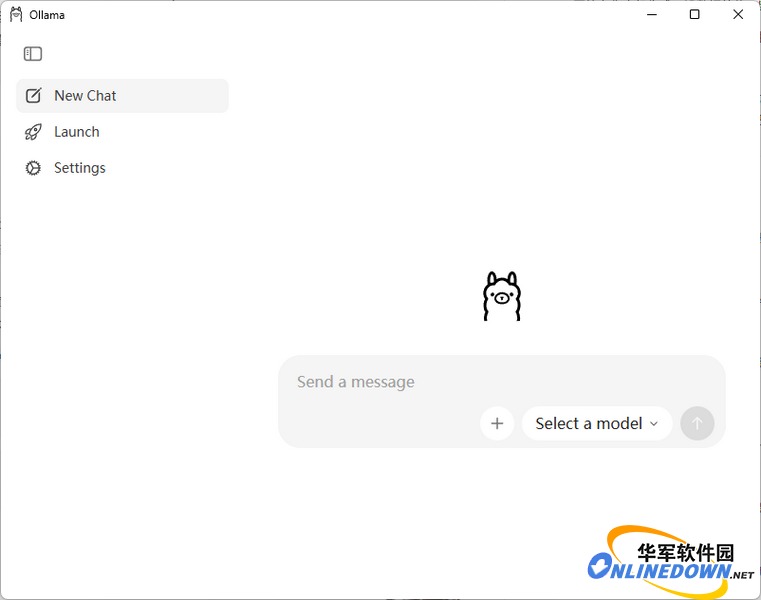This screenshot has width=761, height=600.
Task: Open the Launch section
Action: click(x=122, y=132)
